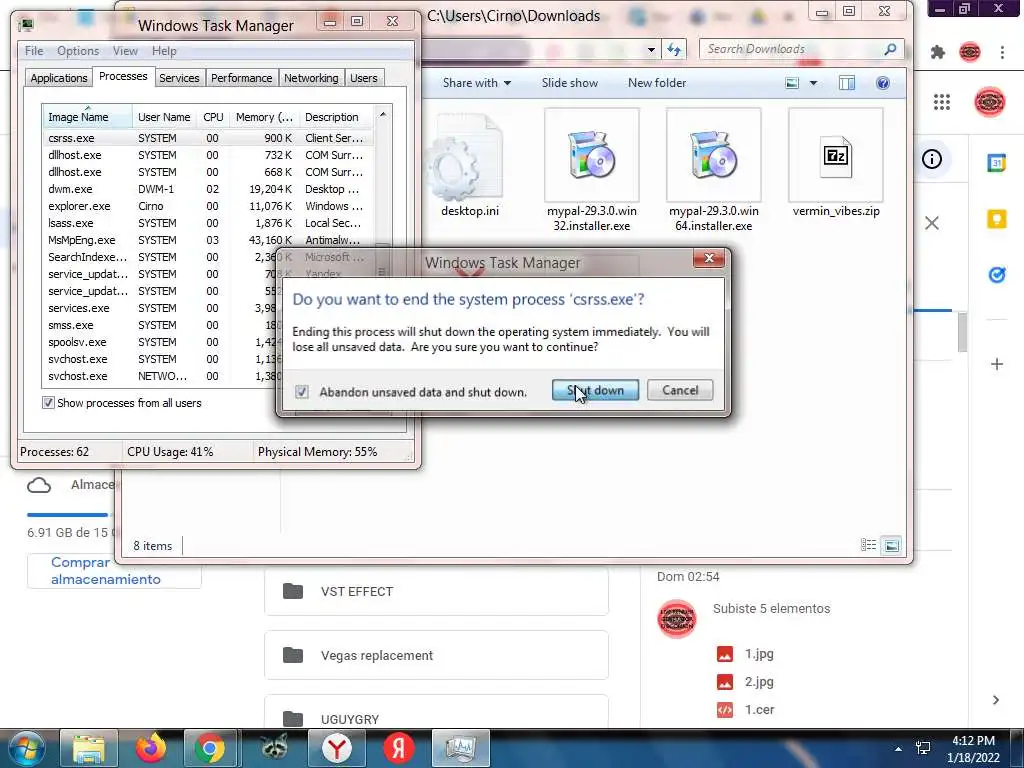This screenshot has width=1024, height=768.
Task: Click the info details icon in Drive
Action: pos(932,159)
